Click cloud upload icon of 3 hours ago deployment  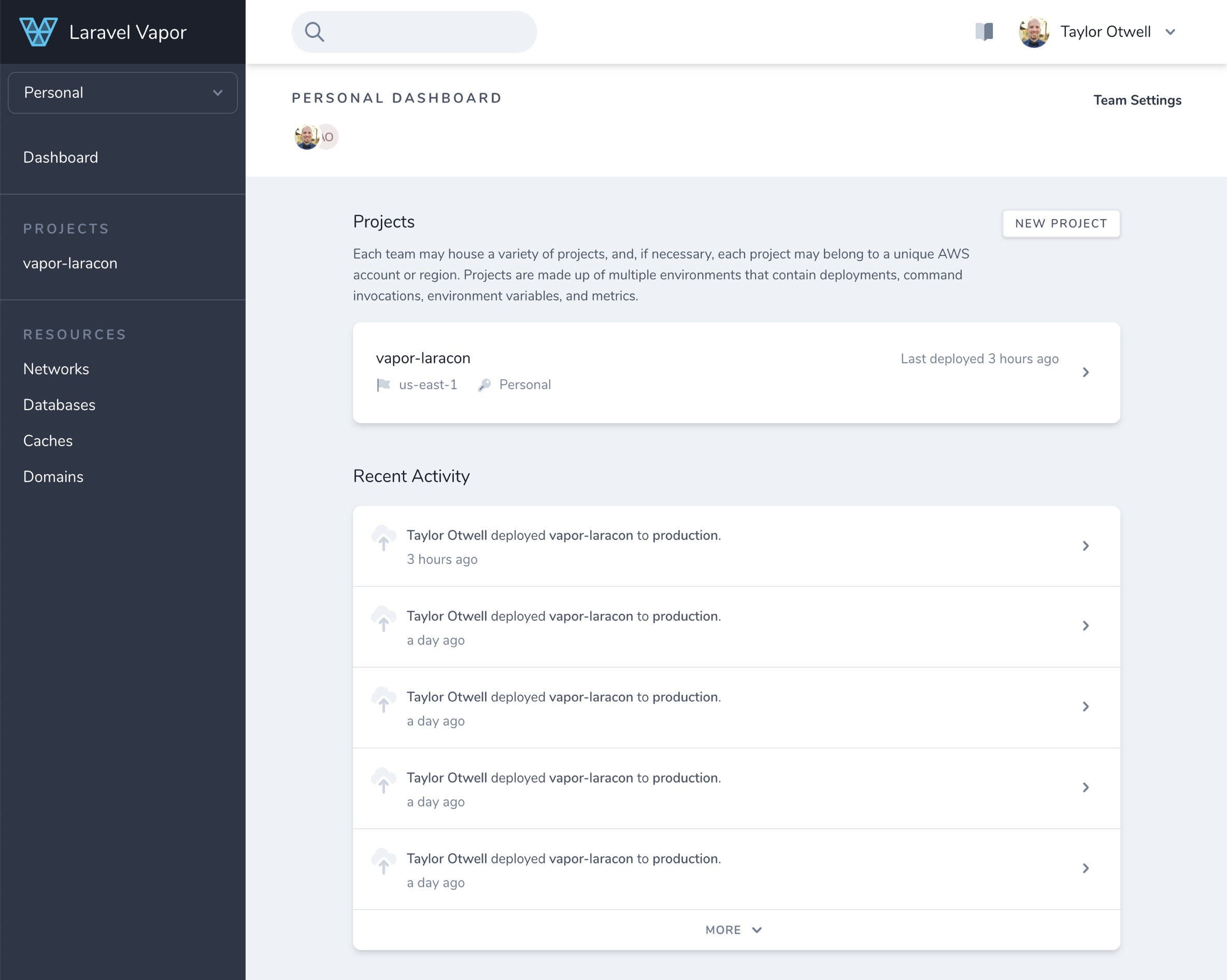(x=383, y=538)
